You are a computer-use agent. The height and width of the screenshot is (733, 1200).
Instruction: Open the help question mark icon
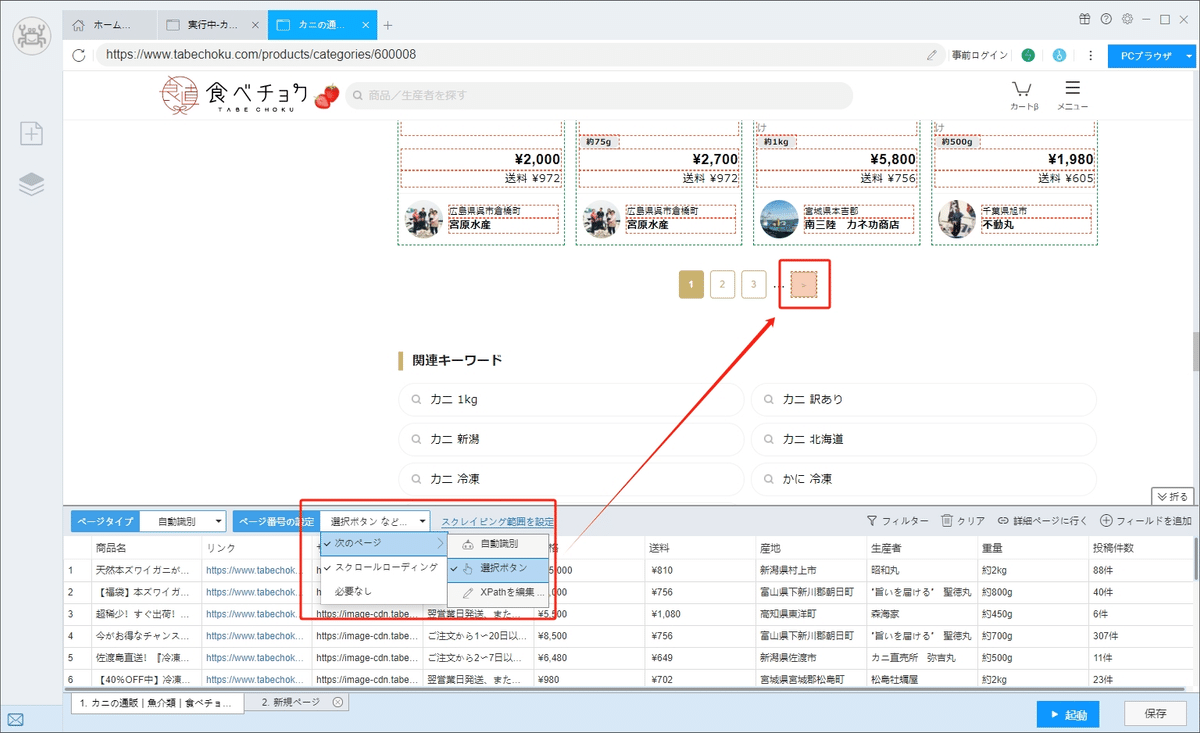(1106, 19)
